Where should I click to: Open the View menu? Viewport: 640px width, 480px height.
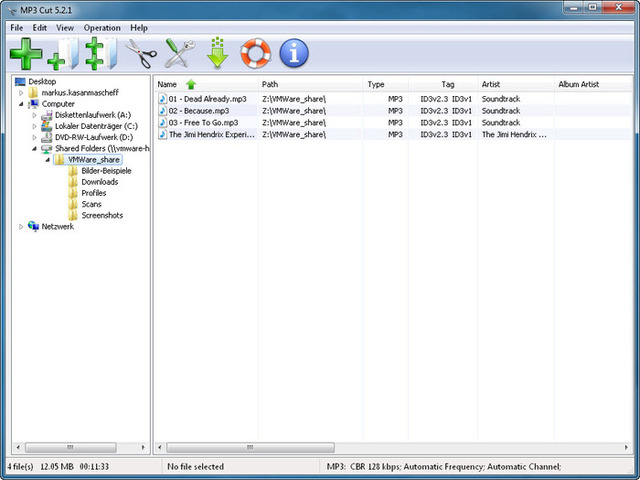[x=65, y=28]
